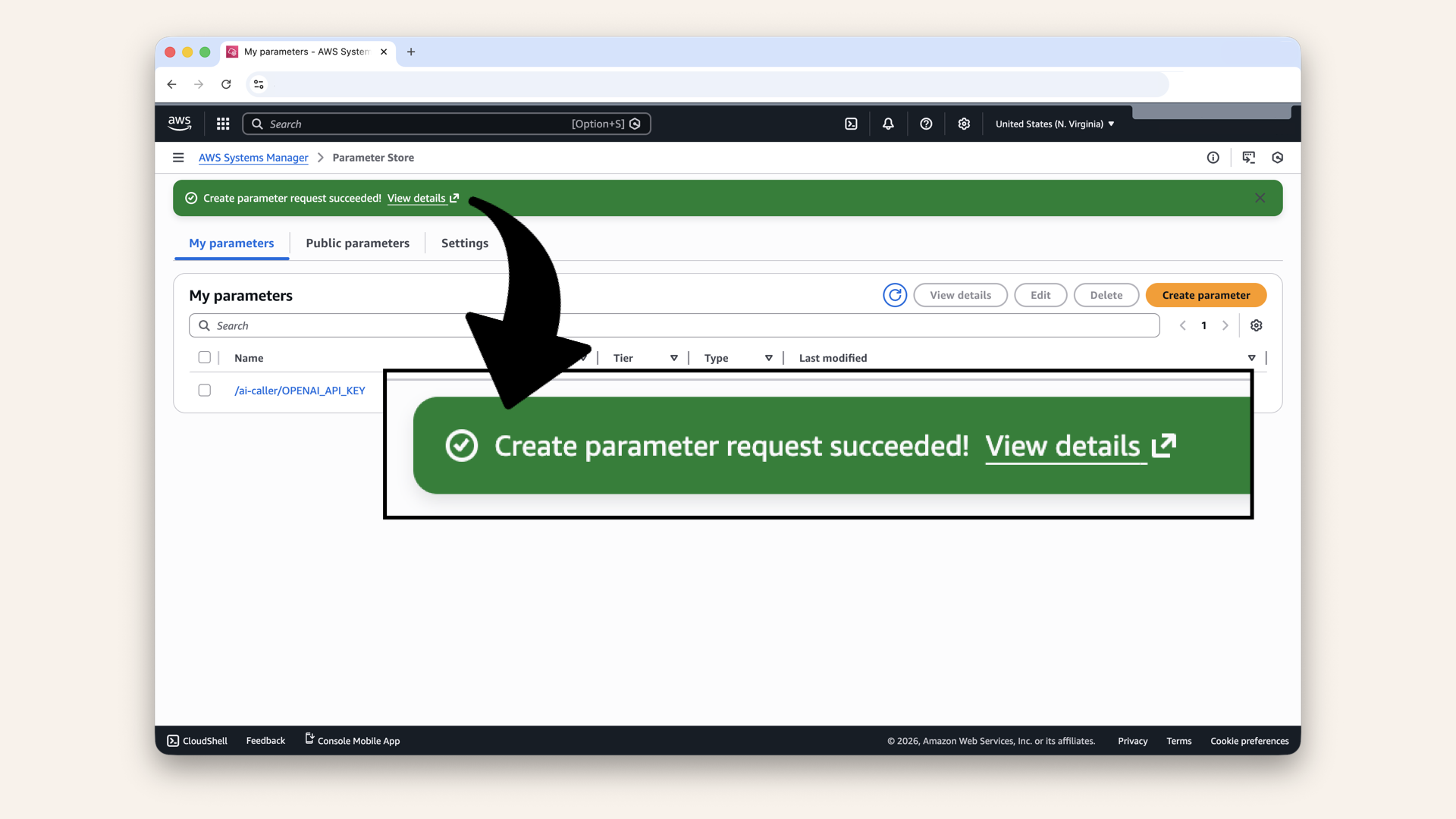
Task: Refresh the parameters list
Action: (895, 295)
